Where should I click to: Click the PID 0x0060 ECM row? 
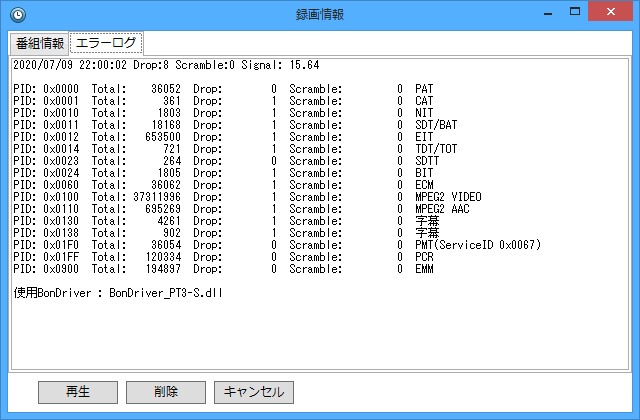point(223,185)
